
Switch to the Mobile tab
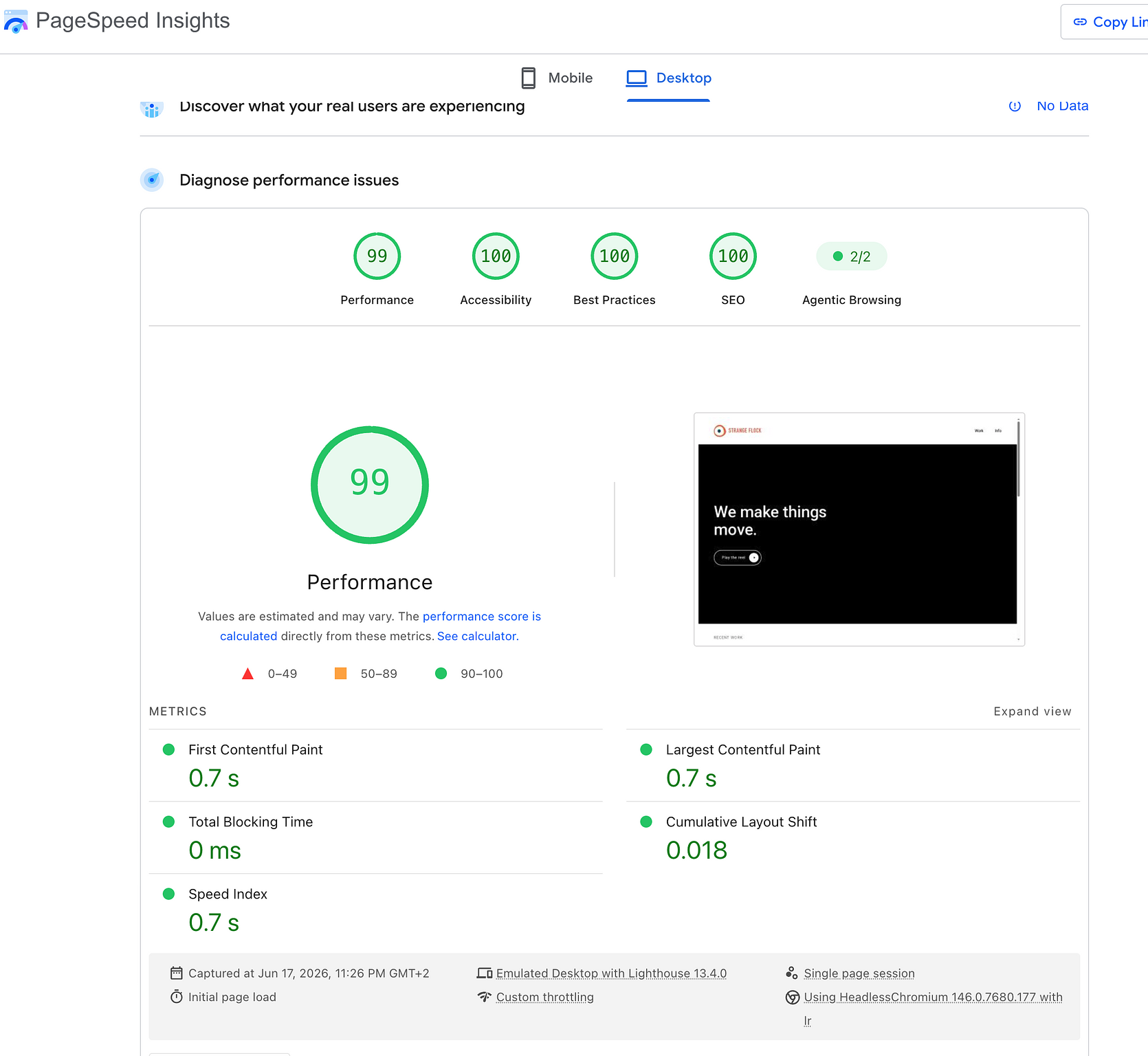557,78
